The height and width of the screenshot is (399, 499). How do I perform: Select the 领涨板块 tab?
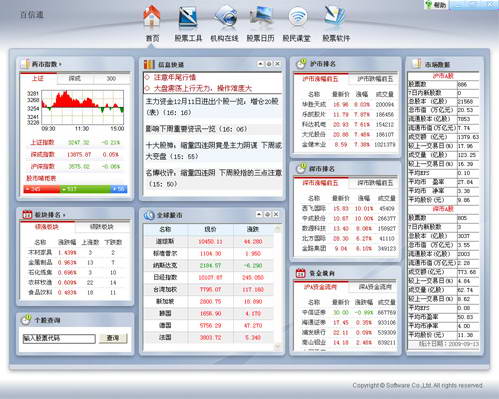(47, 227)
